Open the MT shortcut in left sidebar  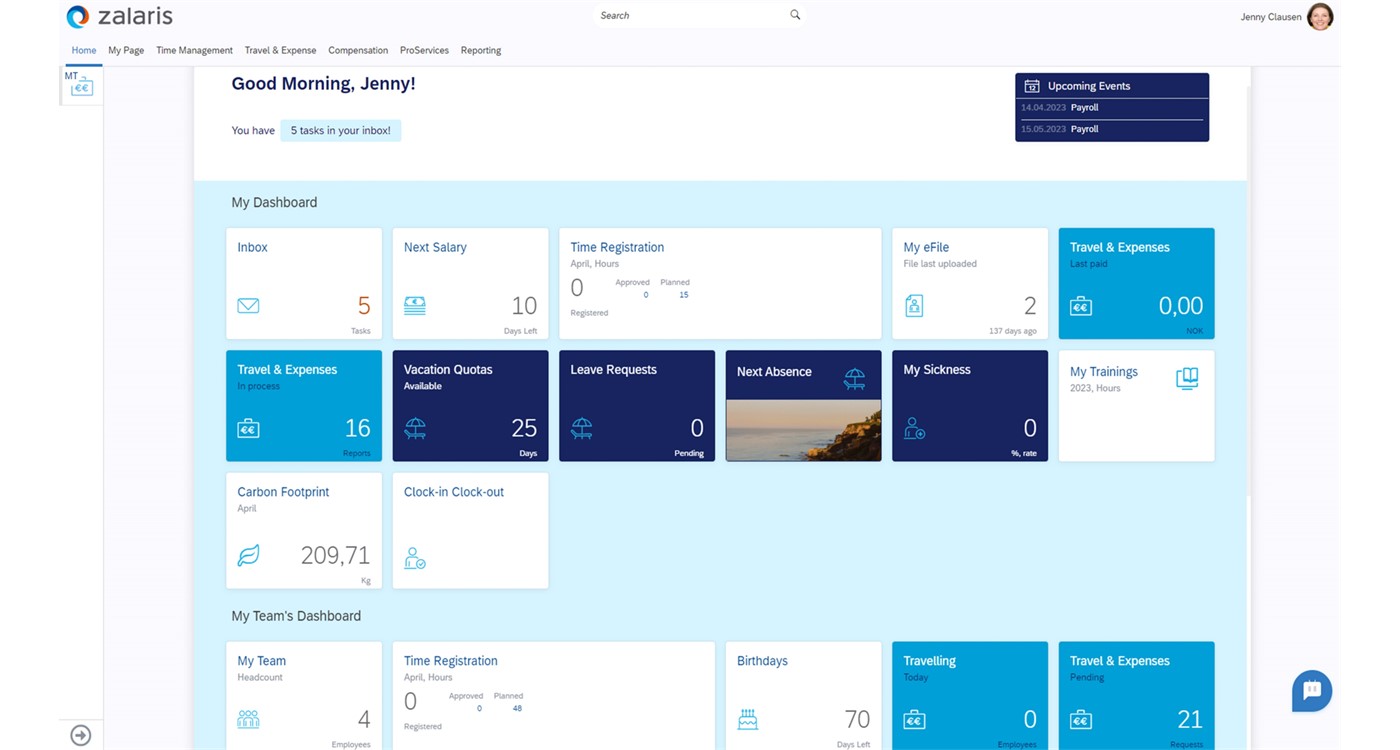(80, 85)
